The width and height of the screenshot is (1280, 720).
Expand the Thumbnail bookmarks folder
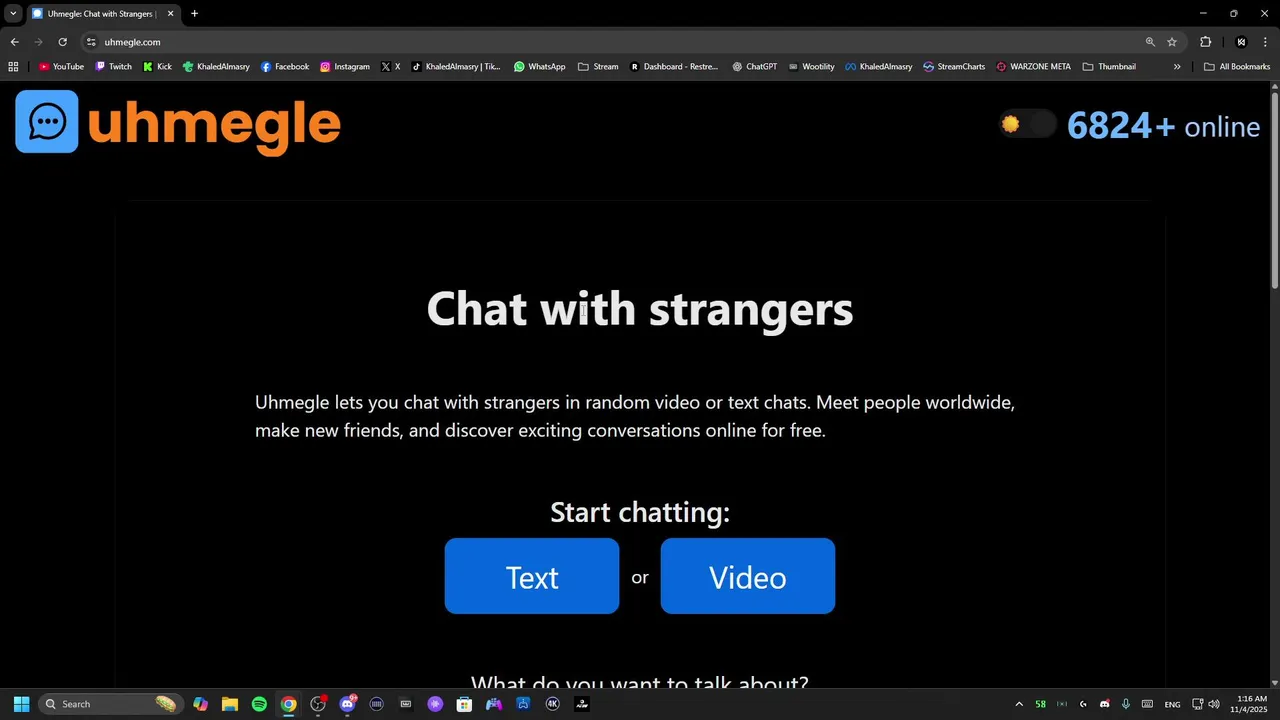coord(1109,67)
